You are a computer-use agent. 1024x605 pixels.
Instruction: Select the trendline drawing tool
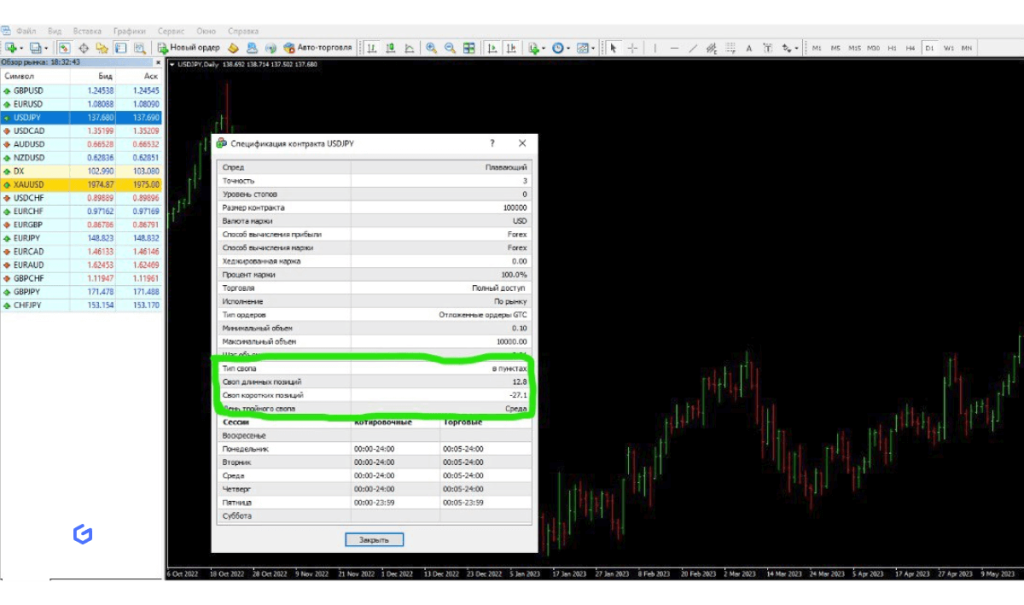693,48
